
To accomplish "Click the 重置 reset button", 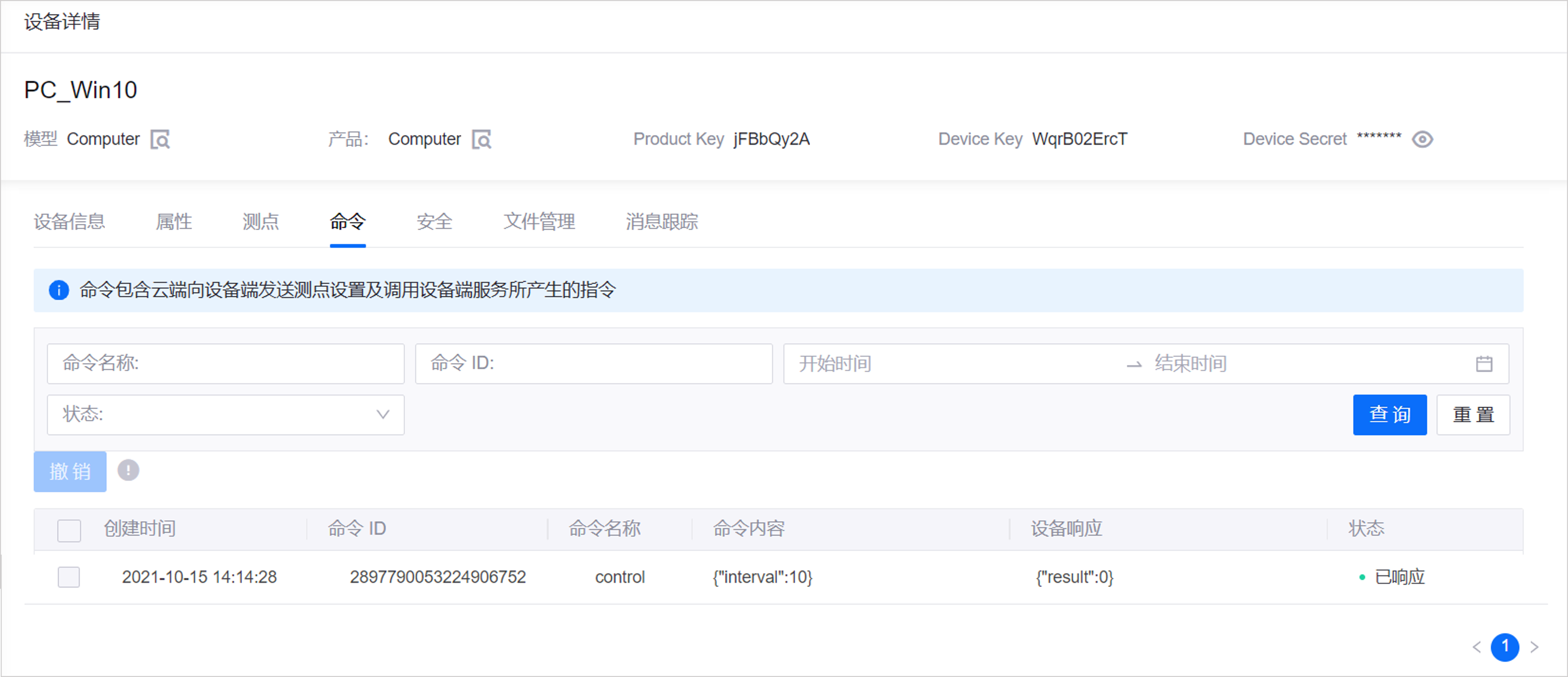I will (1472, 415).
